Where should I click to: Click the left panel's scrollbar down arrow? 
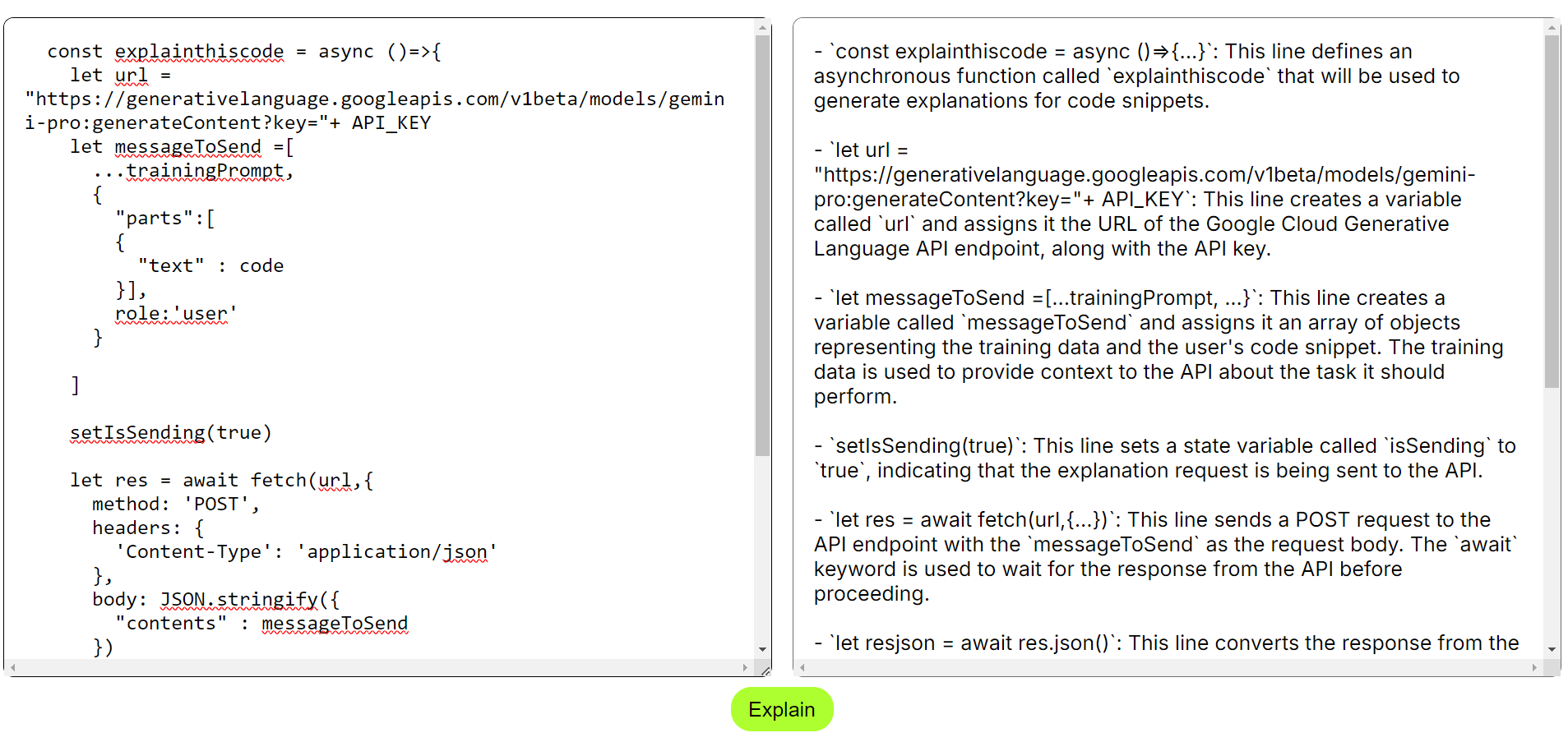763,649
